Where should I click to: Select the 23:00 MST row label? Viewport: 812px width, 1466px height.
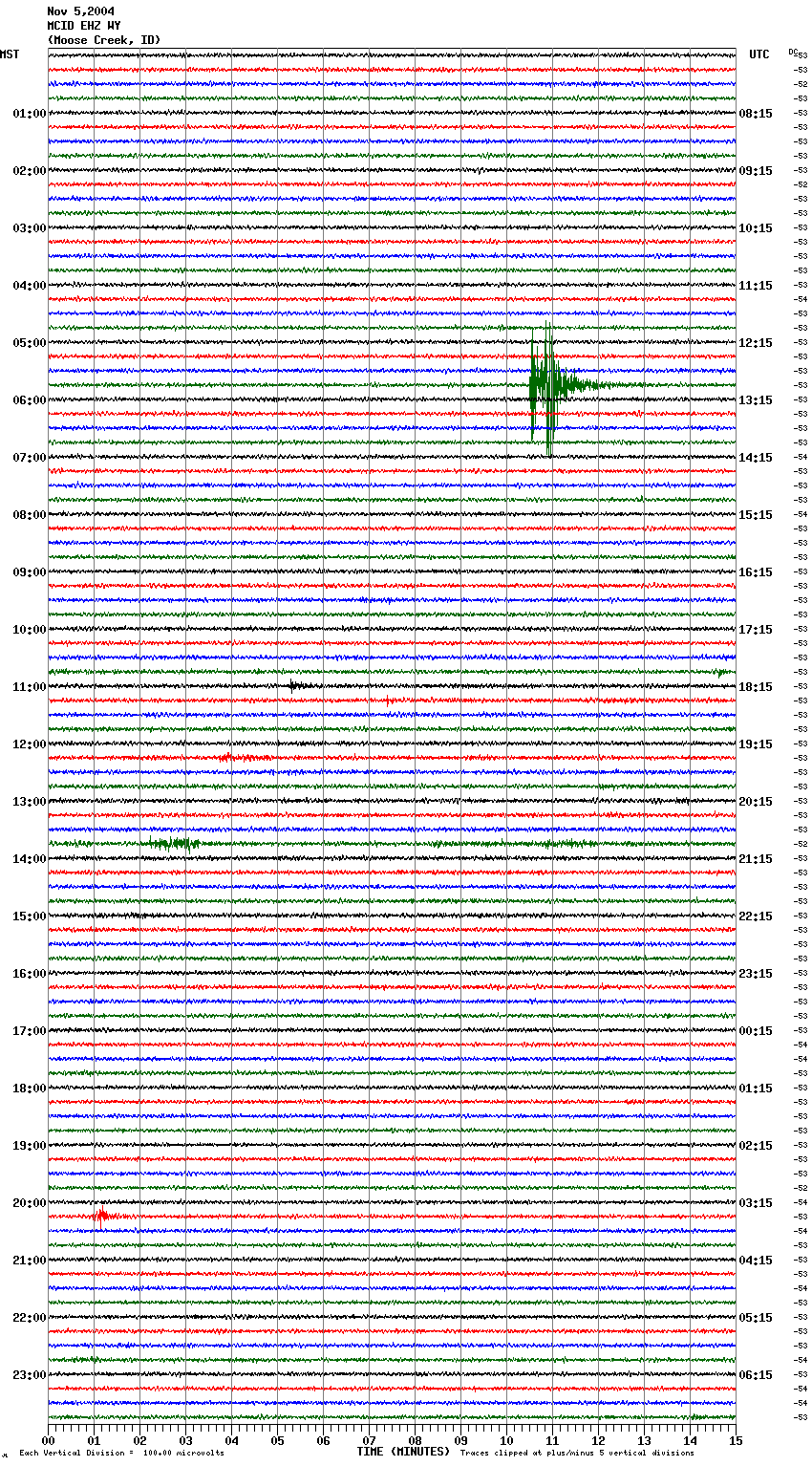click(30, 1375)
